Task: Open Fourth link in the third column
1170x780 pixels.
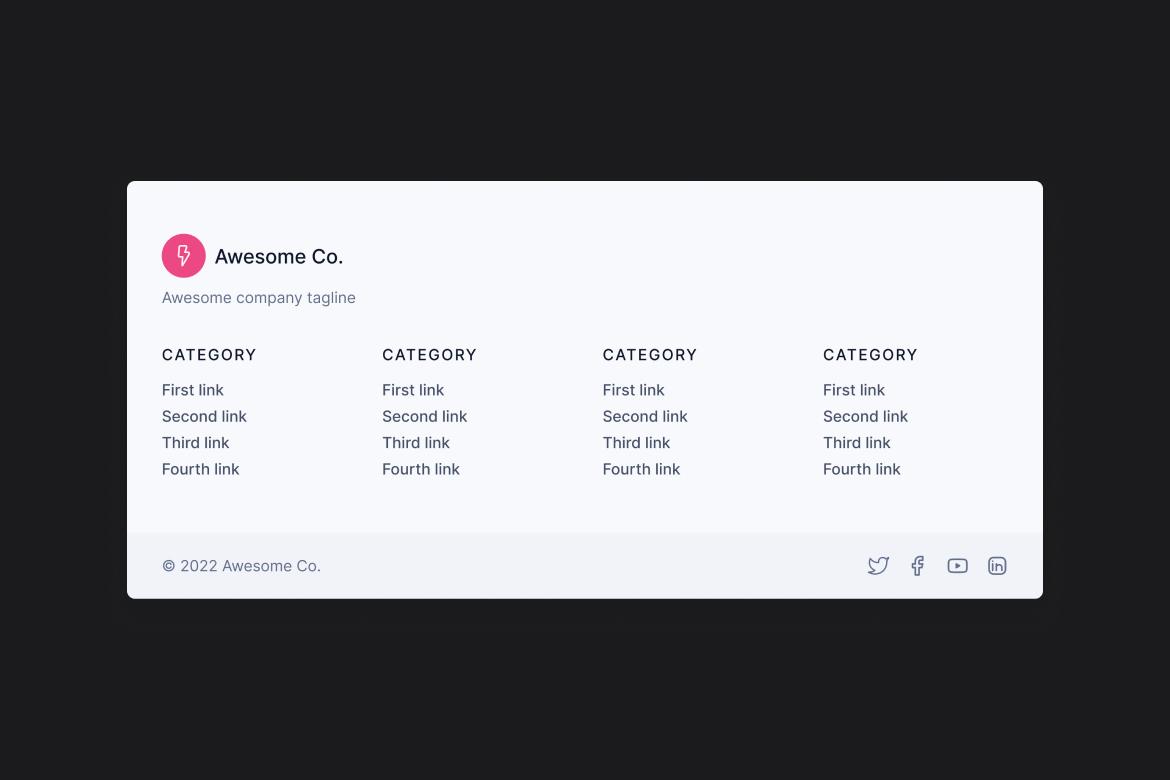Action: coord(641,468)
